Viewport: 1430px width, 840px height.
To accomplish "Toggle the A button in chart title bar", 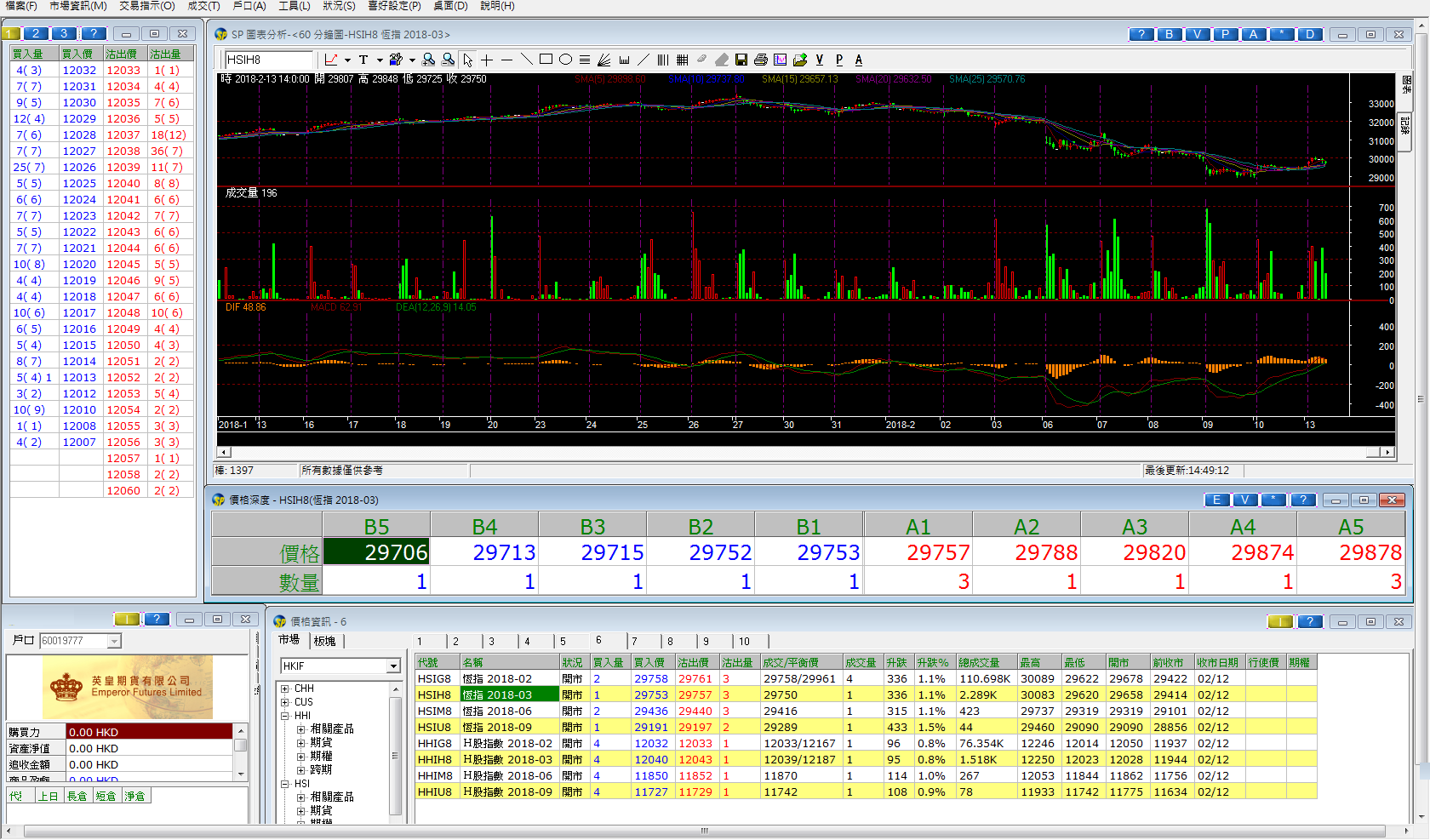I will point(1253,34).
